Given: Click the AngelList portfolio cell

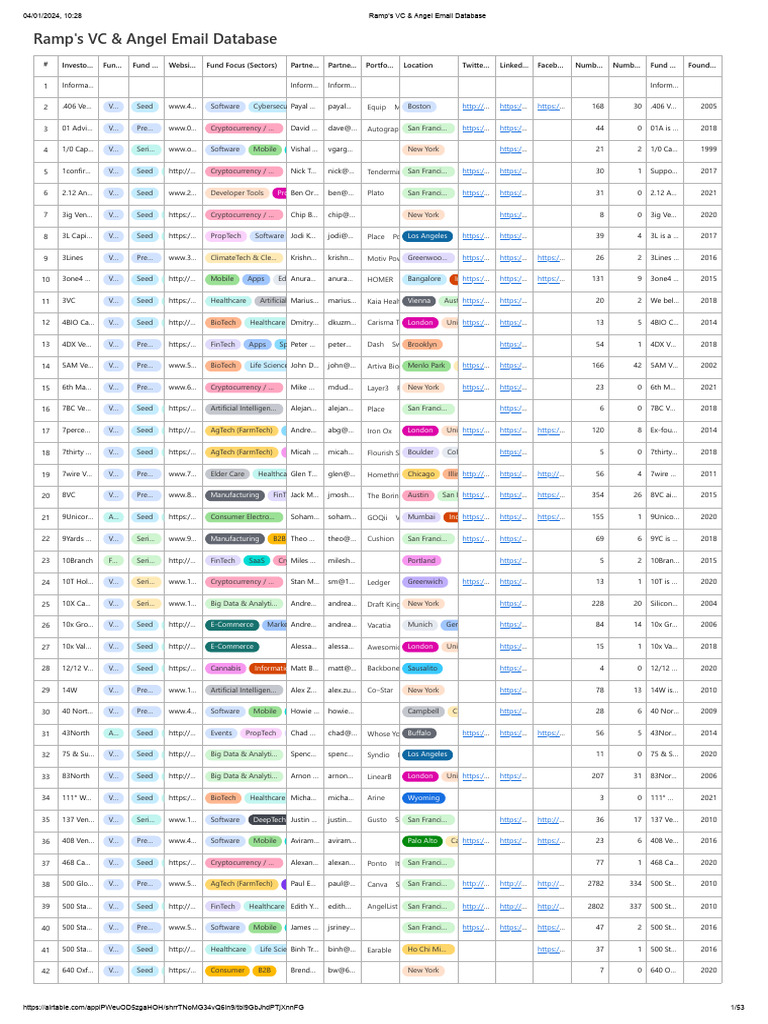Looking at the screenshot, I should (x=381, y=906).
